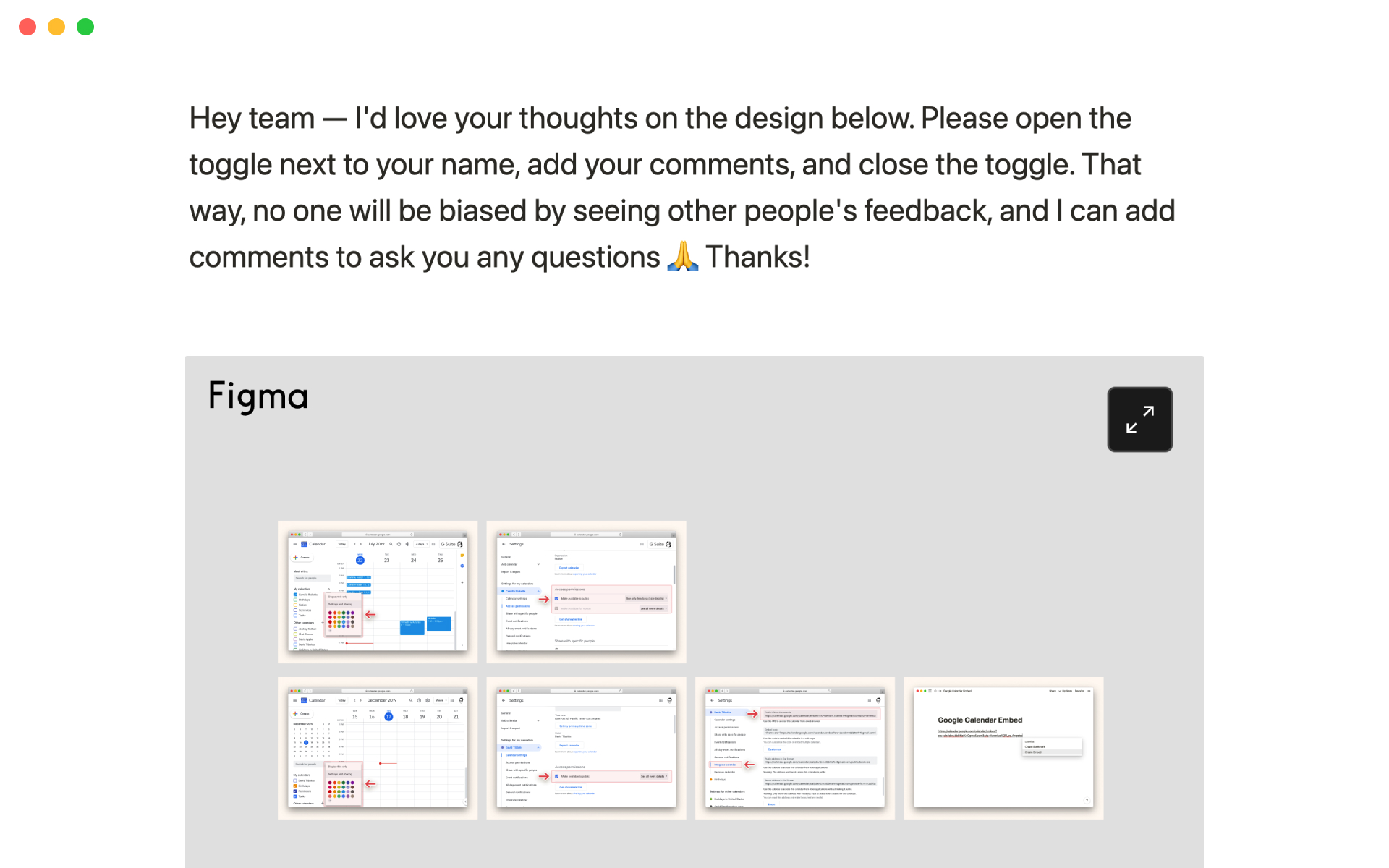The width and height of the screenshot is (1389, 868).
Task: Toggle the Birthdays checkbox in December calendar frame
Action: [295, 786]
